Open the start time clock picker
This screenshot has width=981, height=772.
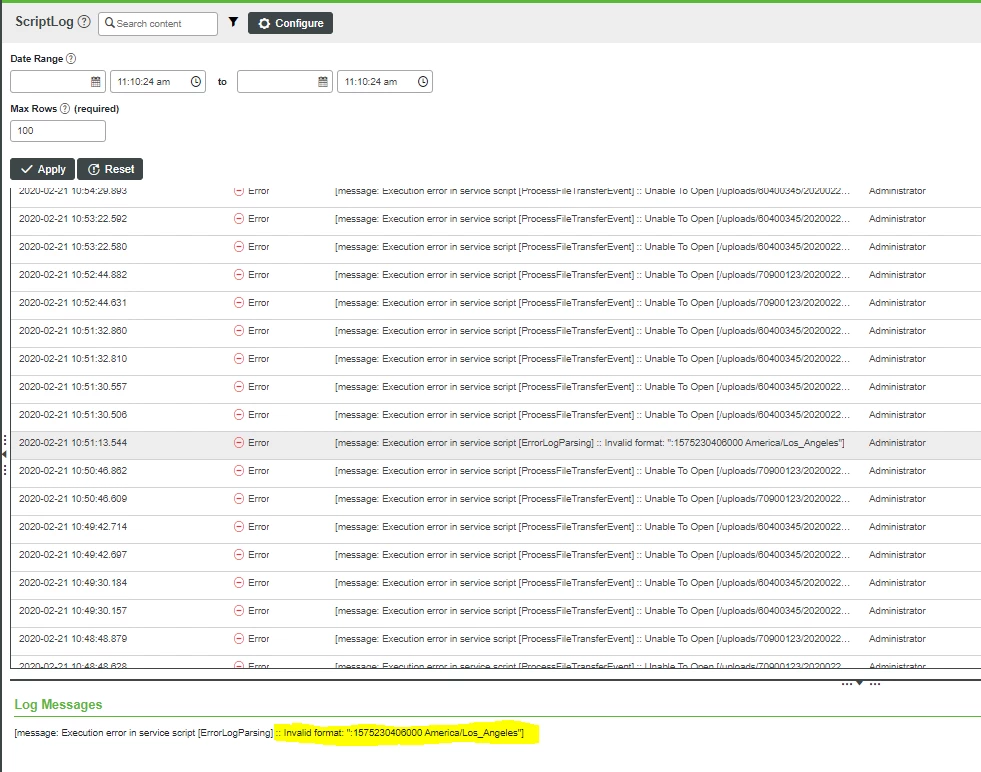pyautogui.click(x=196, y=81)
